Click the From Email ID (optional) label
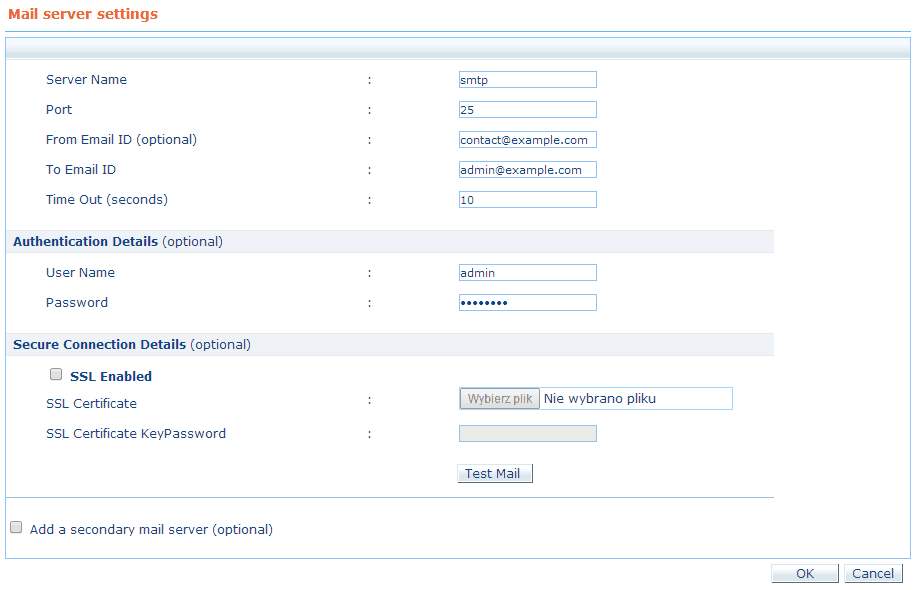The image size is (916, 590). coord(122,140)
